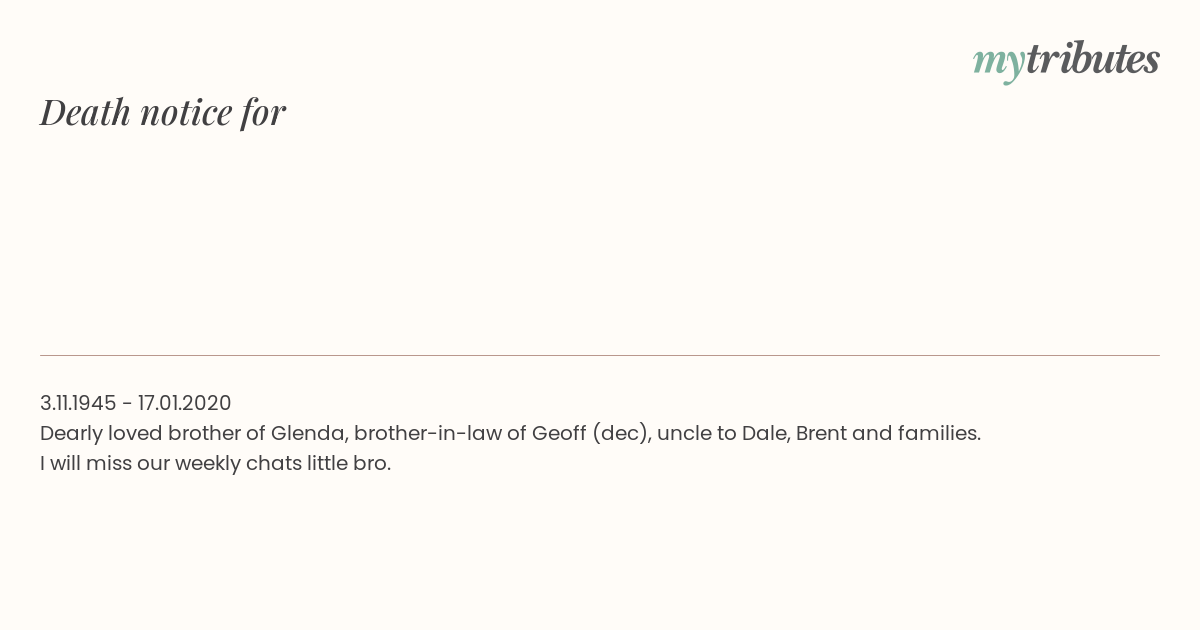Click the birth date 3.11.1945

[78, 403]
